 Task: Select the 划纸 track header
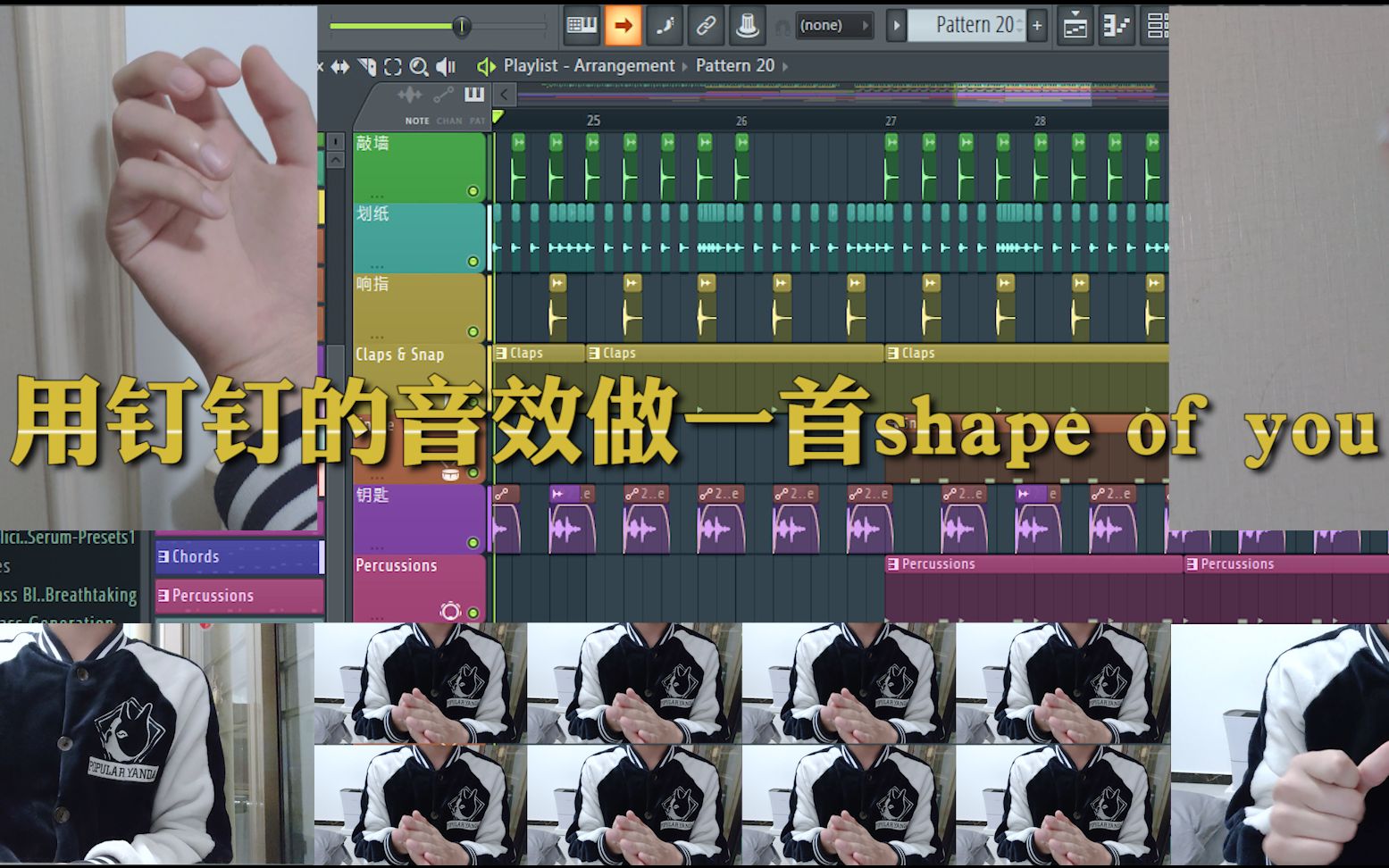coord(419,238)
